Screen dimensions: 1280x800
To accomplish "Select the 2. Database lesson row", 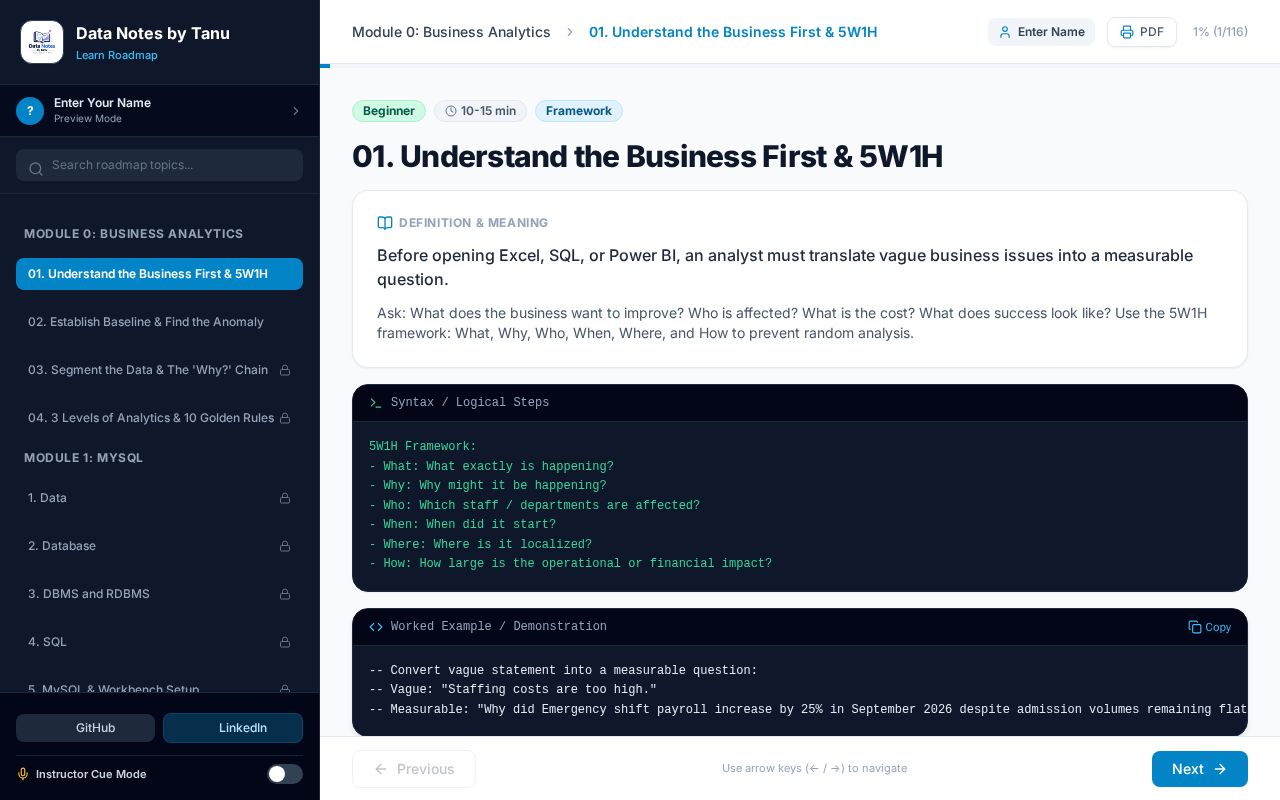I will [x=159, y=546].
